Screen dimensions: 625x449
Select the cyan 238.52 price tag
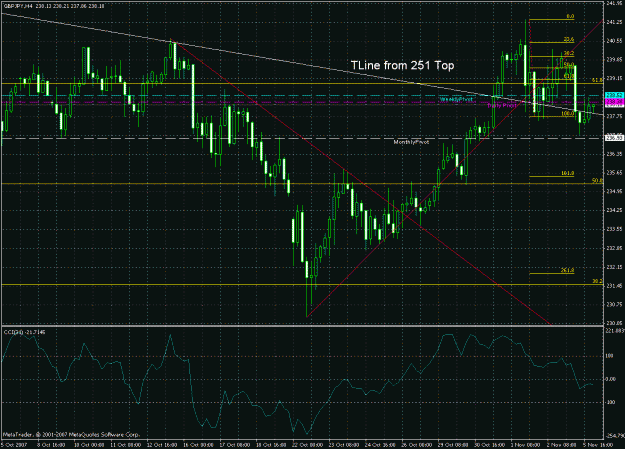[x=614, y=95]
